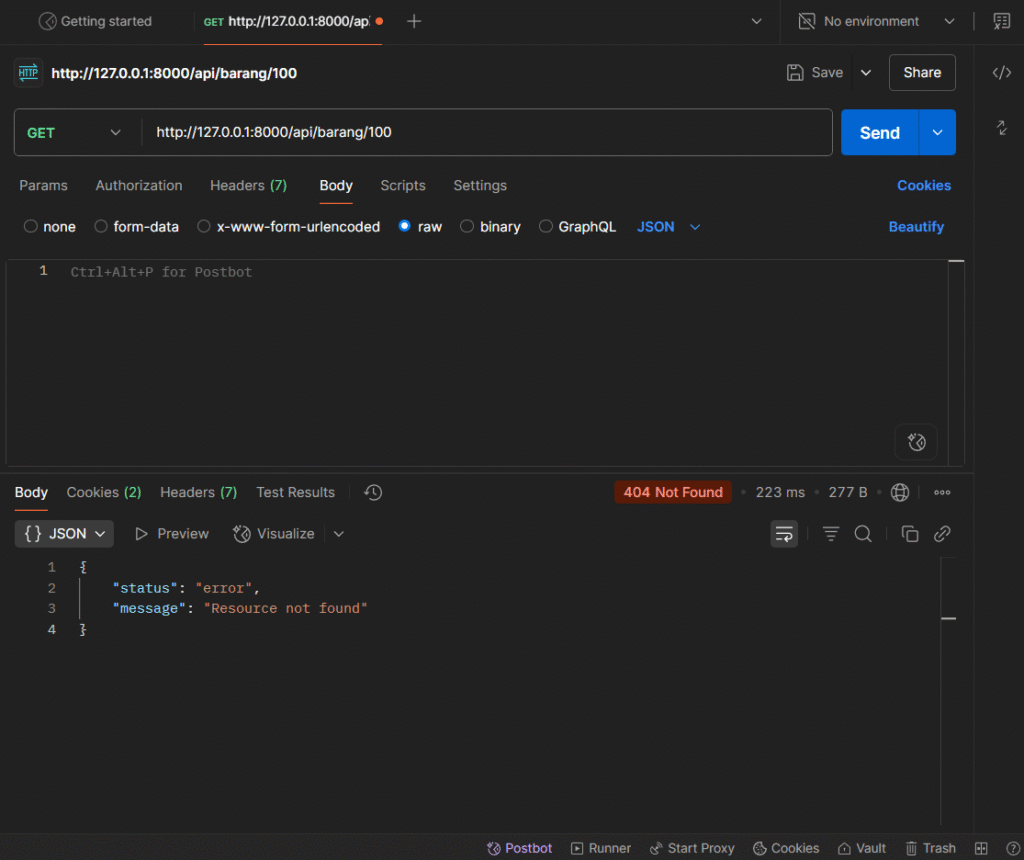Viewport: 1024px width, 860px height.
Task: Click the filter response icon
Action: point(830,534)
